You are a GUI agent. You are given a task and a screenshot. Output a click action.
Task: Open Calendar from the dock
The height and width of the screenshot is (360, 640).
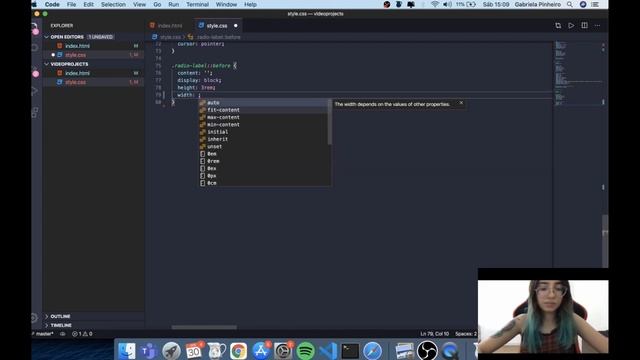(193, 351)
